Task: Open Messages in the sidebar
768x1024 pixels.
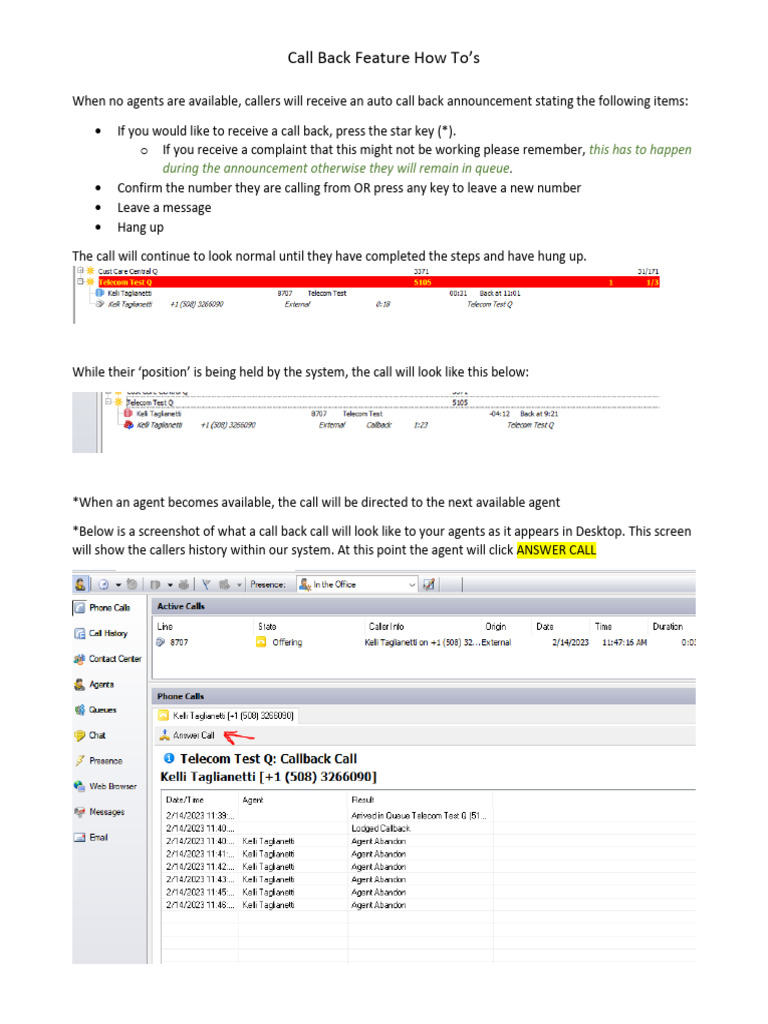Action: (x=99, y=811)
